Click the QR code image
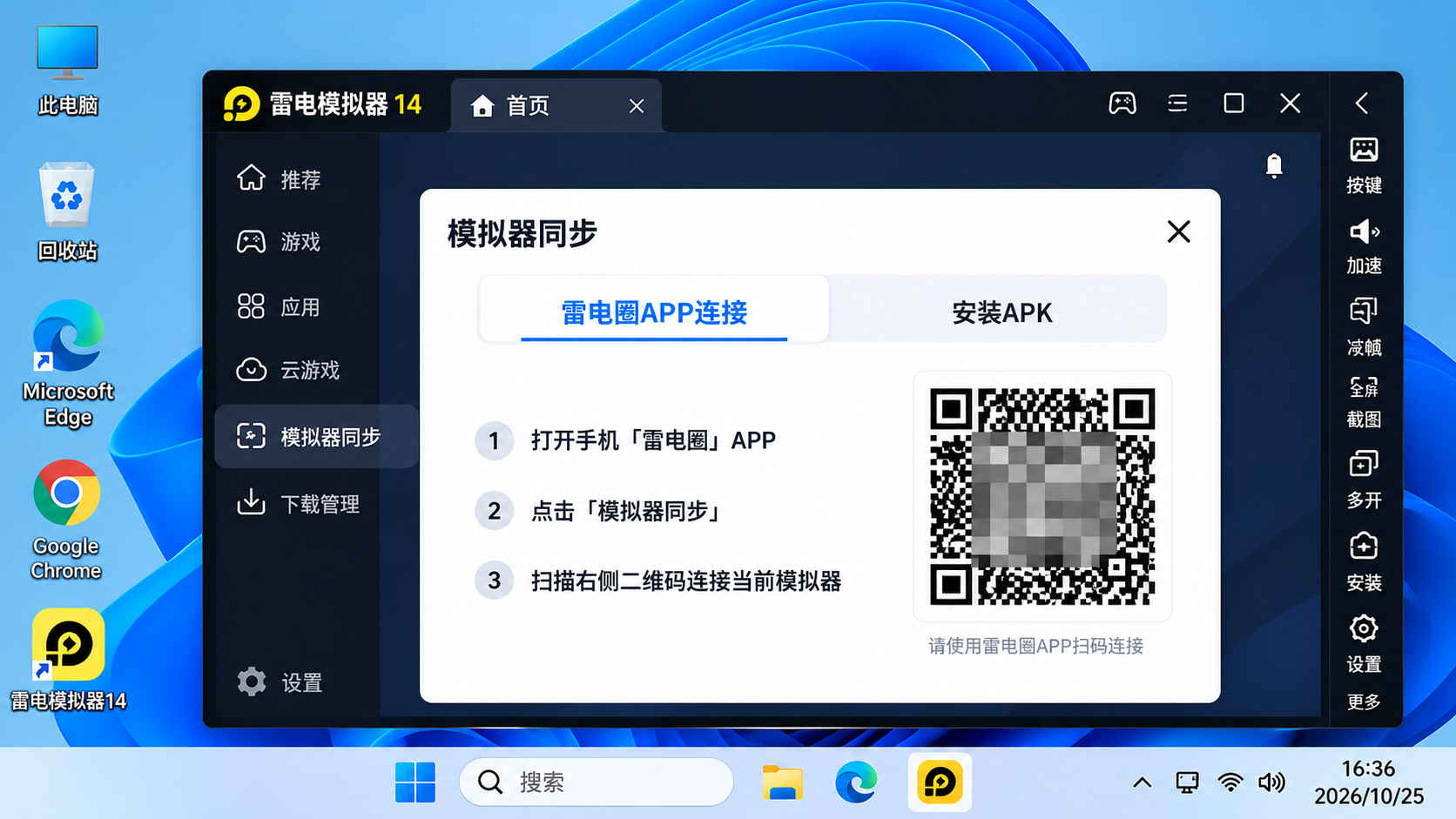This screenshot has height=819, width=1456. [x=1042, y=496]
